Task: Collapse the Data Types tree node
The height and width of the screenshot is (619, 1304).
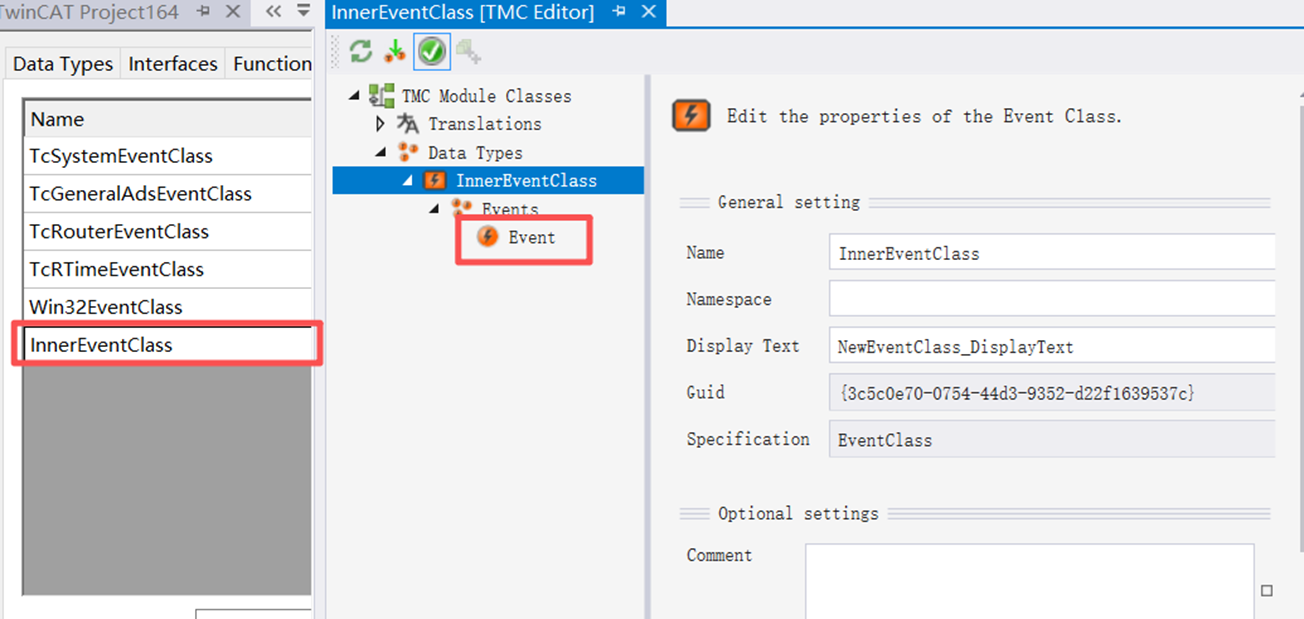Action: pyautogui.click(x=381, y=153)
